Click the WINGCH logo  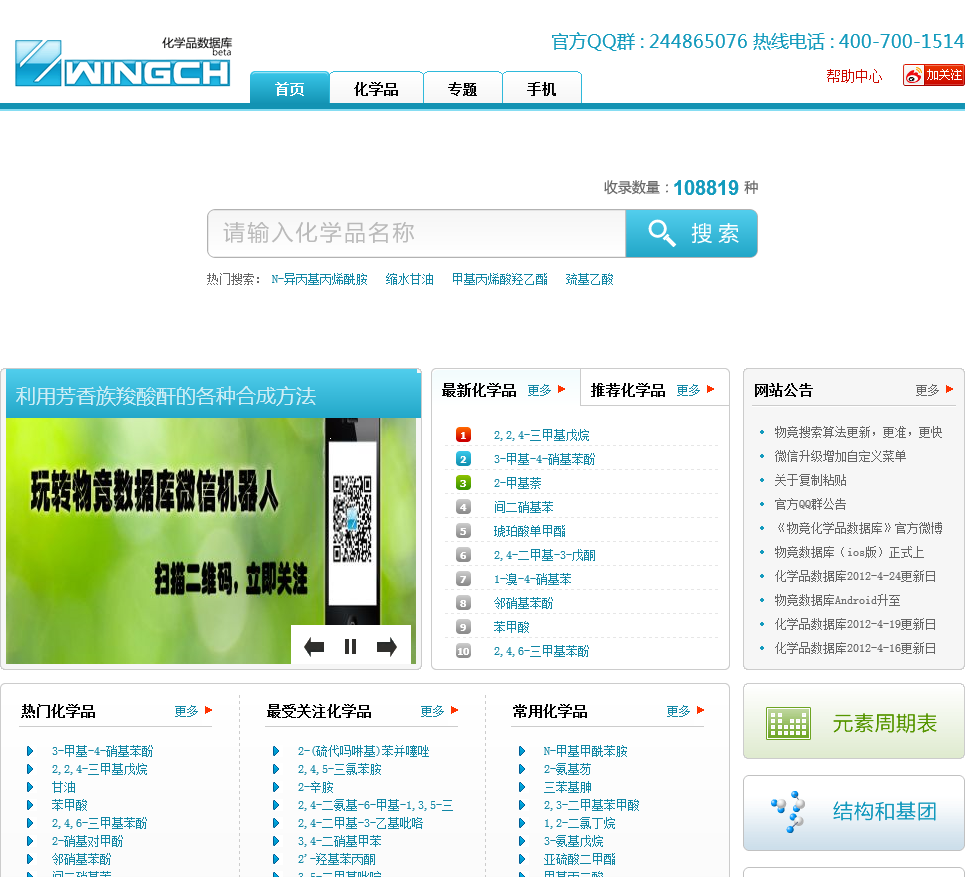point(123,62)
